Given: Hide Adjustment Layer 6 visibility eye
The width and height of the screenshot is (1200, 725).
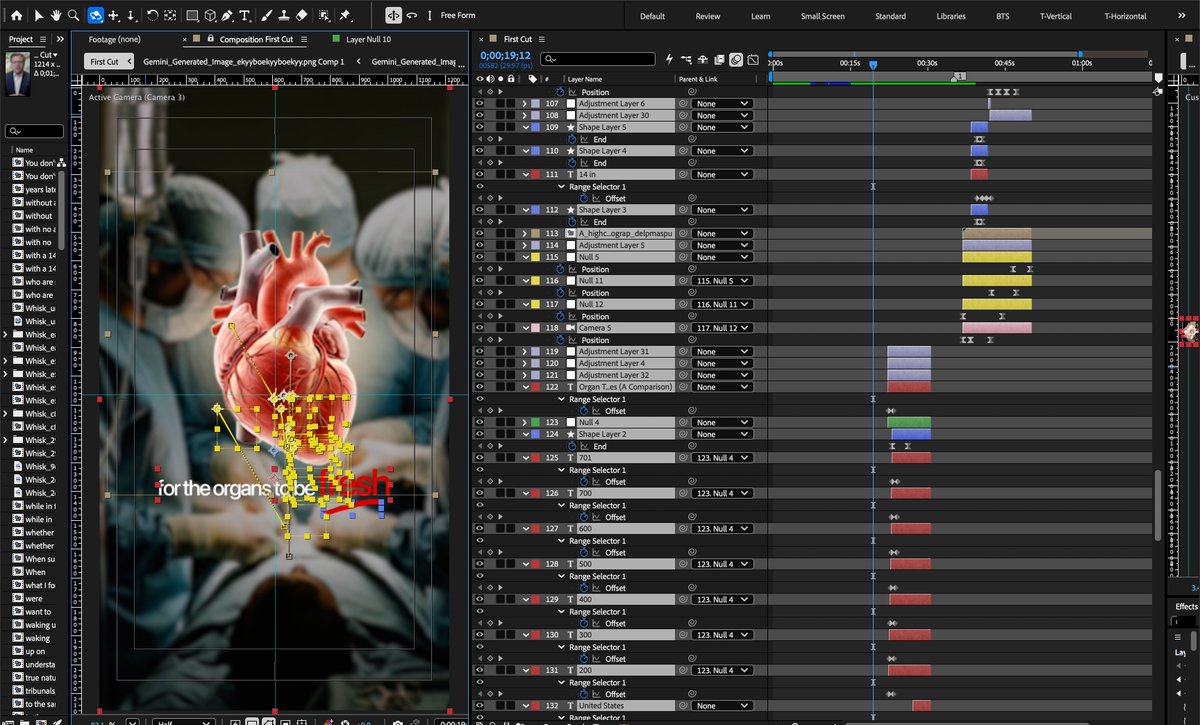Looking at the screenshot, I should click(x=479, y=104).
